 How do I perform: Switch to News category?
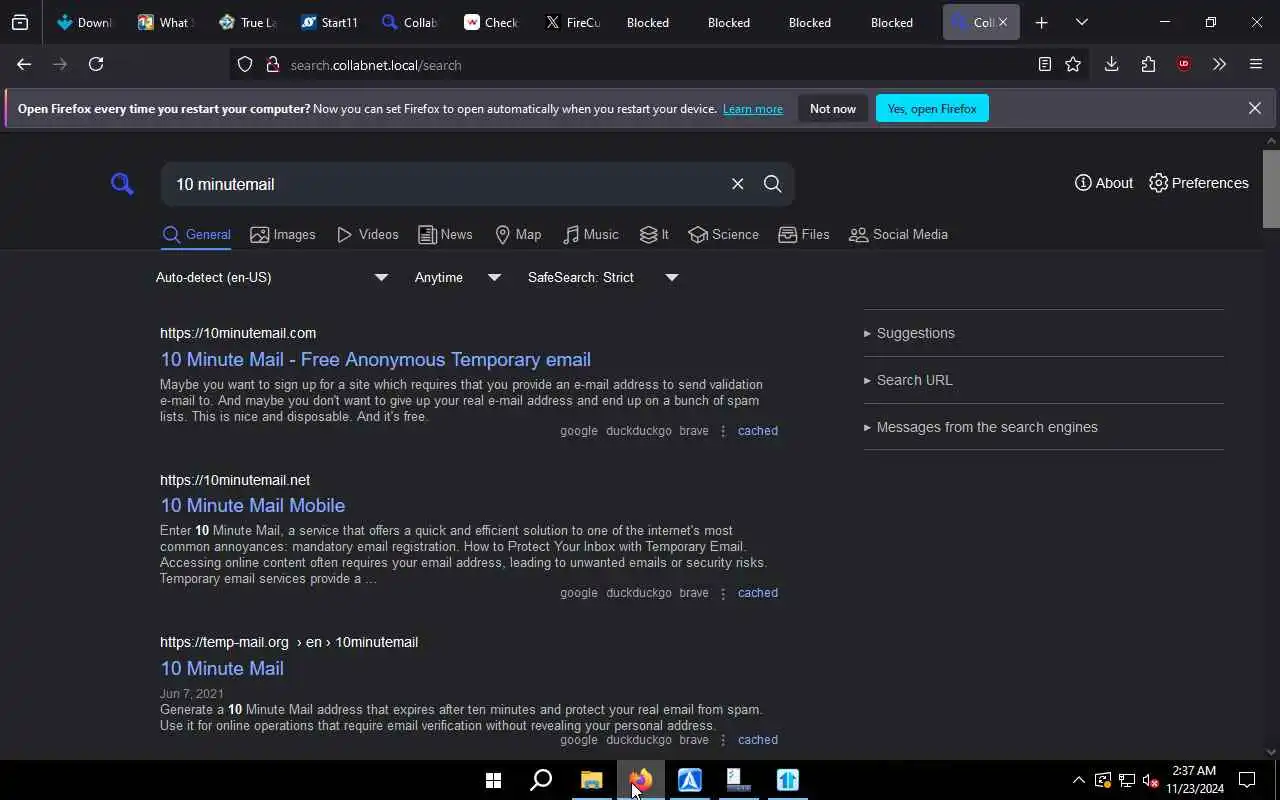[445, 234]
